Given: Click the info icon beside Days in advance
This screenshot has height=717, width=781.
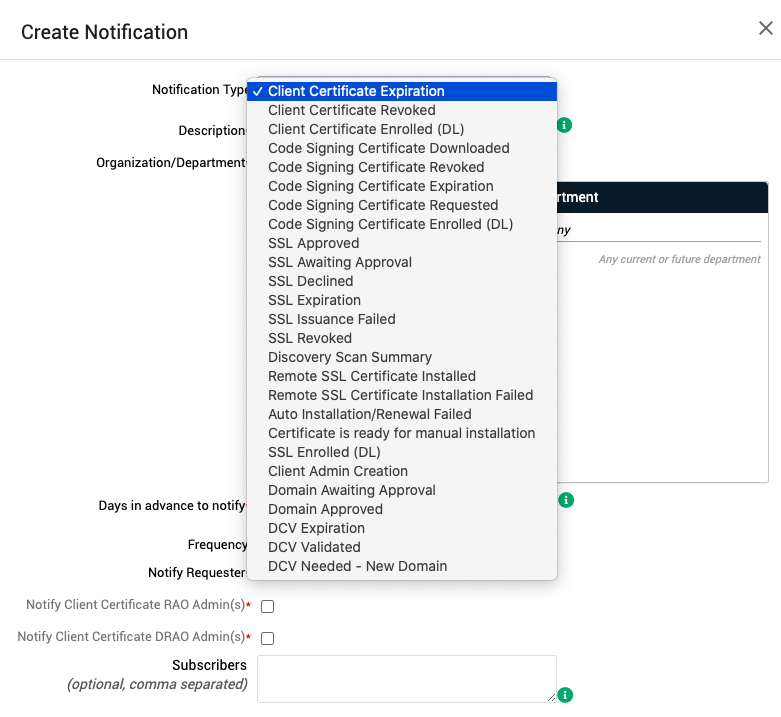Looking at the screenshot, I should 566,499.
